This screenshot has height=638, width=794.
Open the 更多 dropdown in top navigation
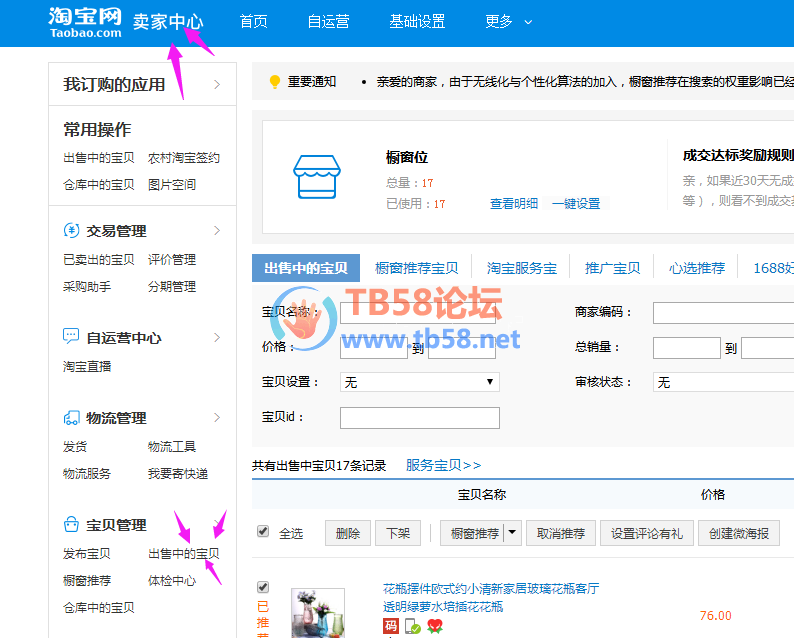pos(508,22)
